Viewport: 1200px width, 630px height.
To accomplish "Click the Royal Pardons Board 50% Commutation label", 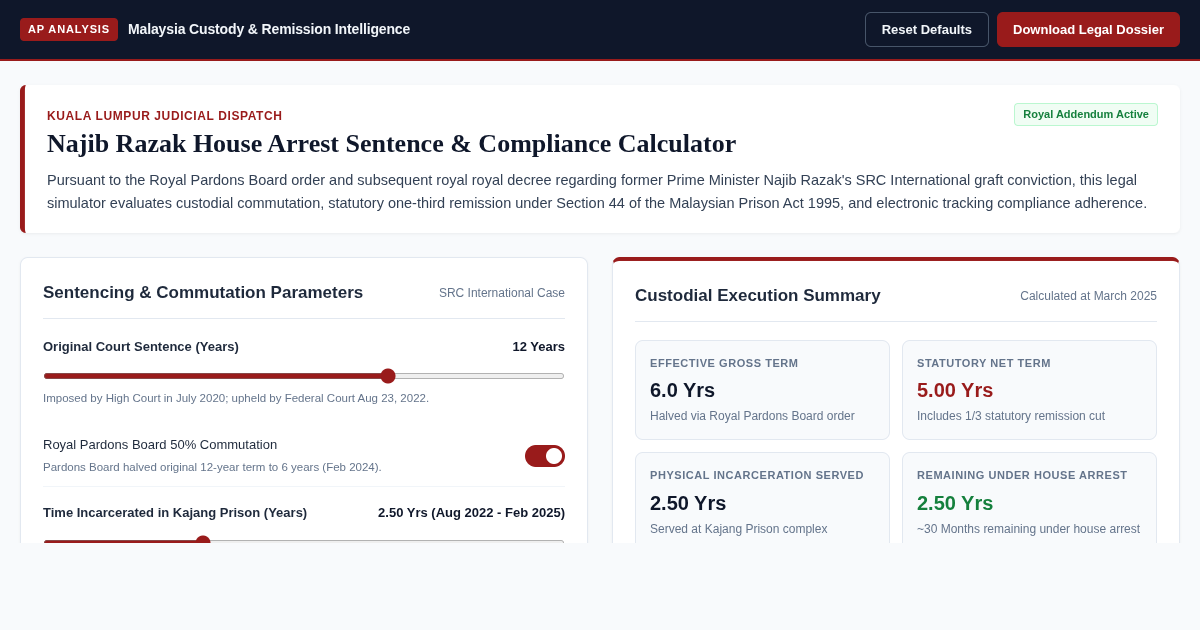I will click(x=160, y=444).
